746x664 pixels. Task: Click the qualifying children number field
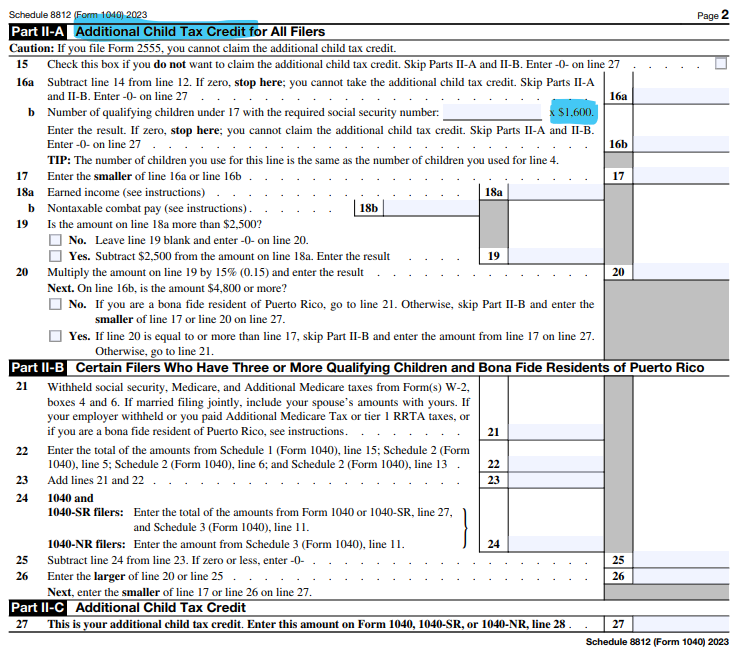click(x=492, y=112)
